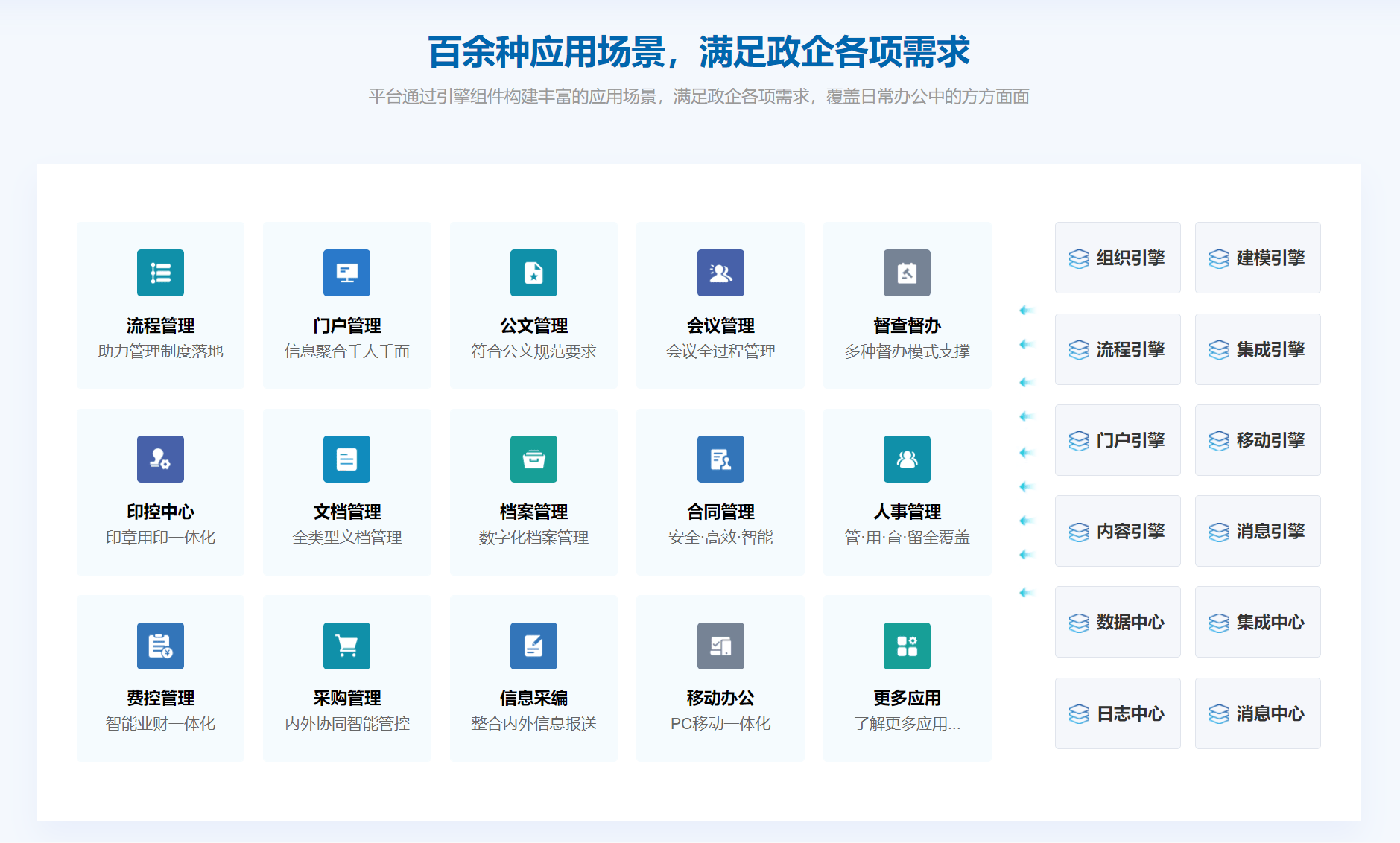
Task: Select the 组织引擎 engine button
Action: click(1118, 258)
